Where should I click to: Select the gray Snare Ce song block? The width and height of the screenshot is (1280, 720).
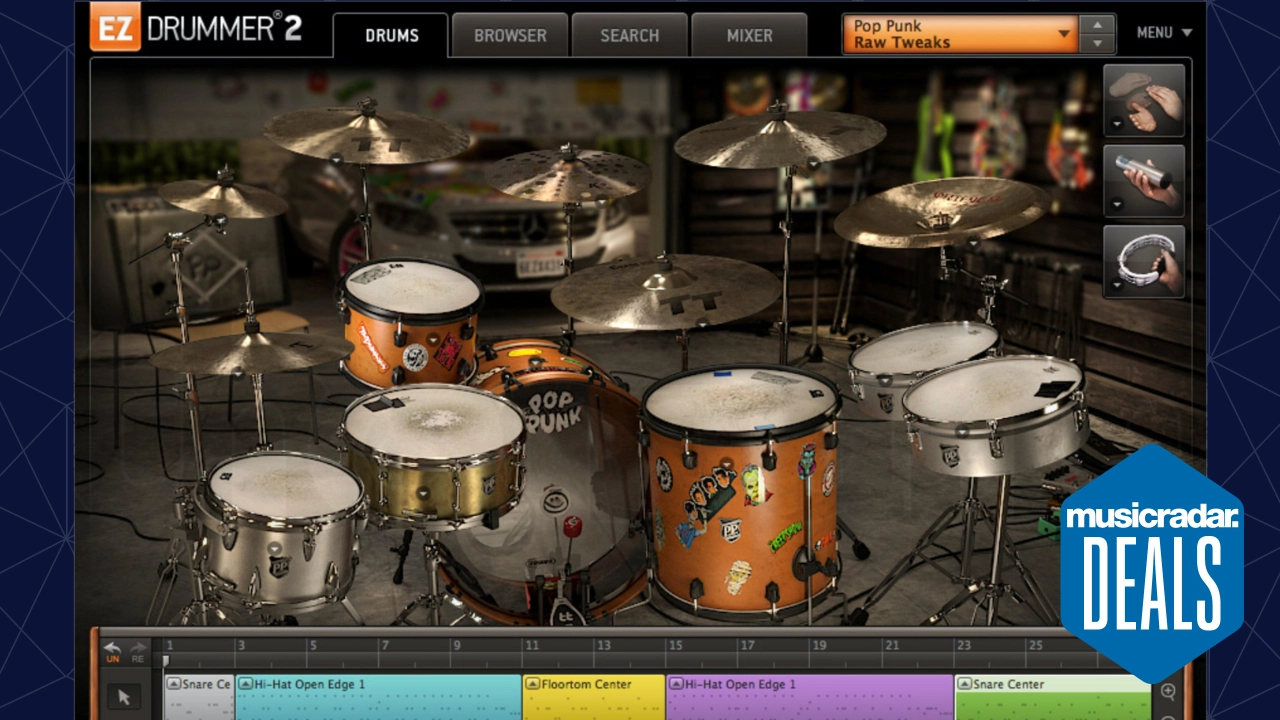(x=199, y=697)
